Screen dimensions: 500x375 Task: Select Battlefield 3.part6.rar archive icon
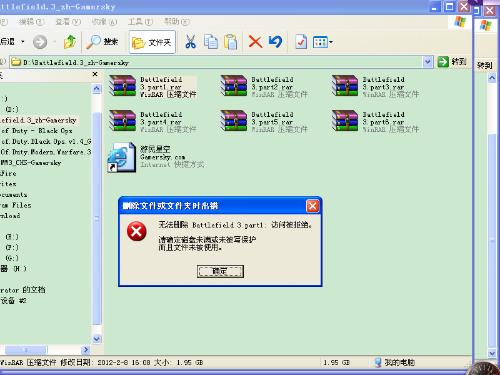point(345,121)
